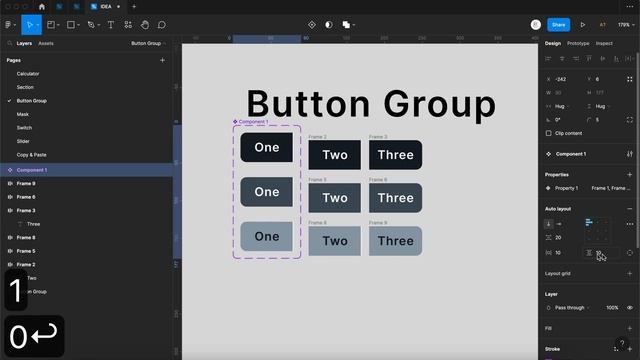Image resolution: width=640 pixels, height=360 pixels.
Task: Add a fill with plus
Action: tap(630, 328)
